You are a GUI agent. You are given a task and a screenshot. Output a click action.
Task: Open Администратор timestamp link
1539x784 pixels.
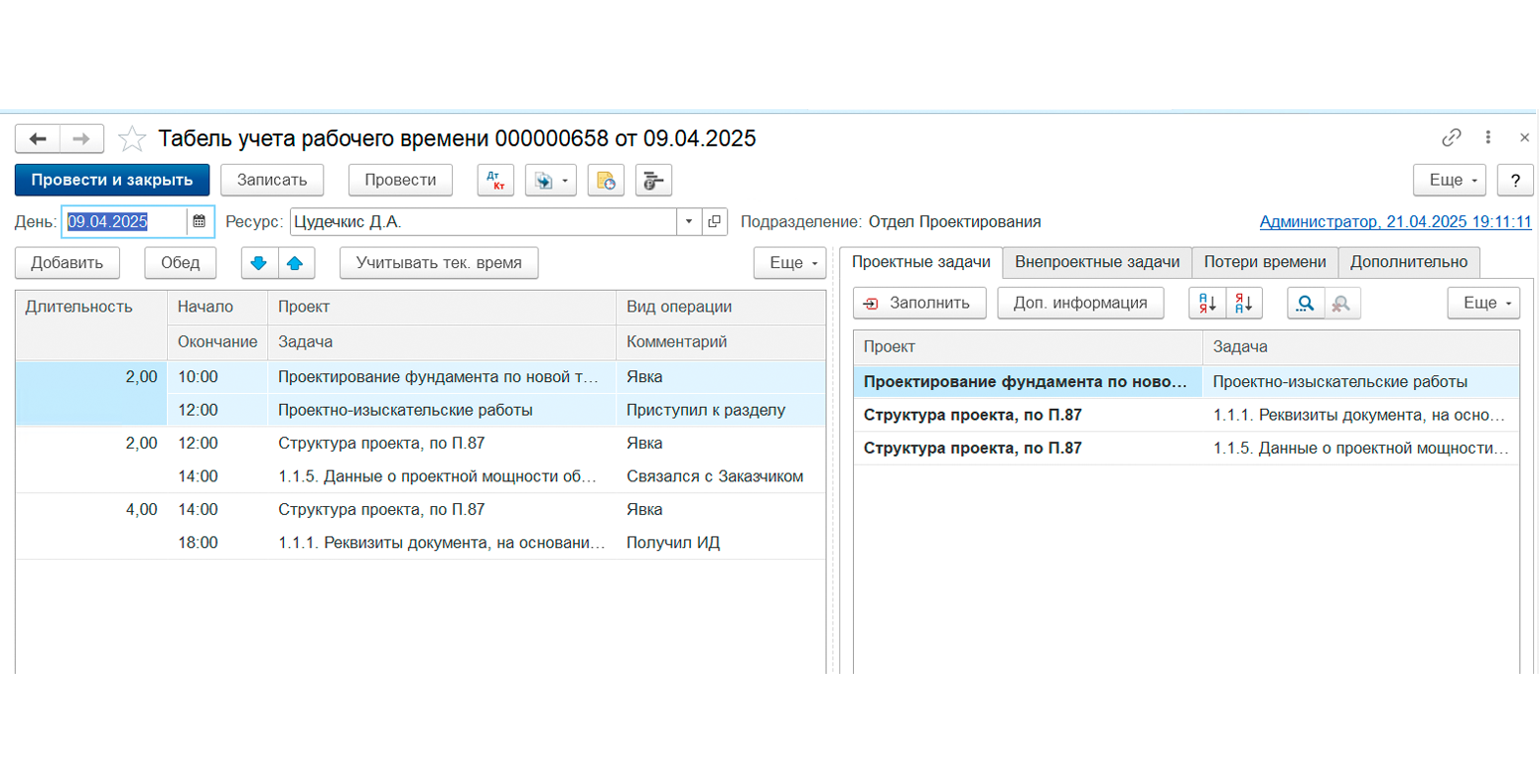(x=1396, y=222)
